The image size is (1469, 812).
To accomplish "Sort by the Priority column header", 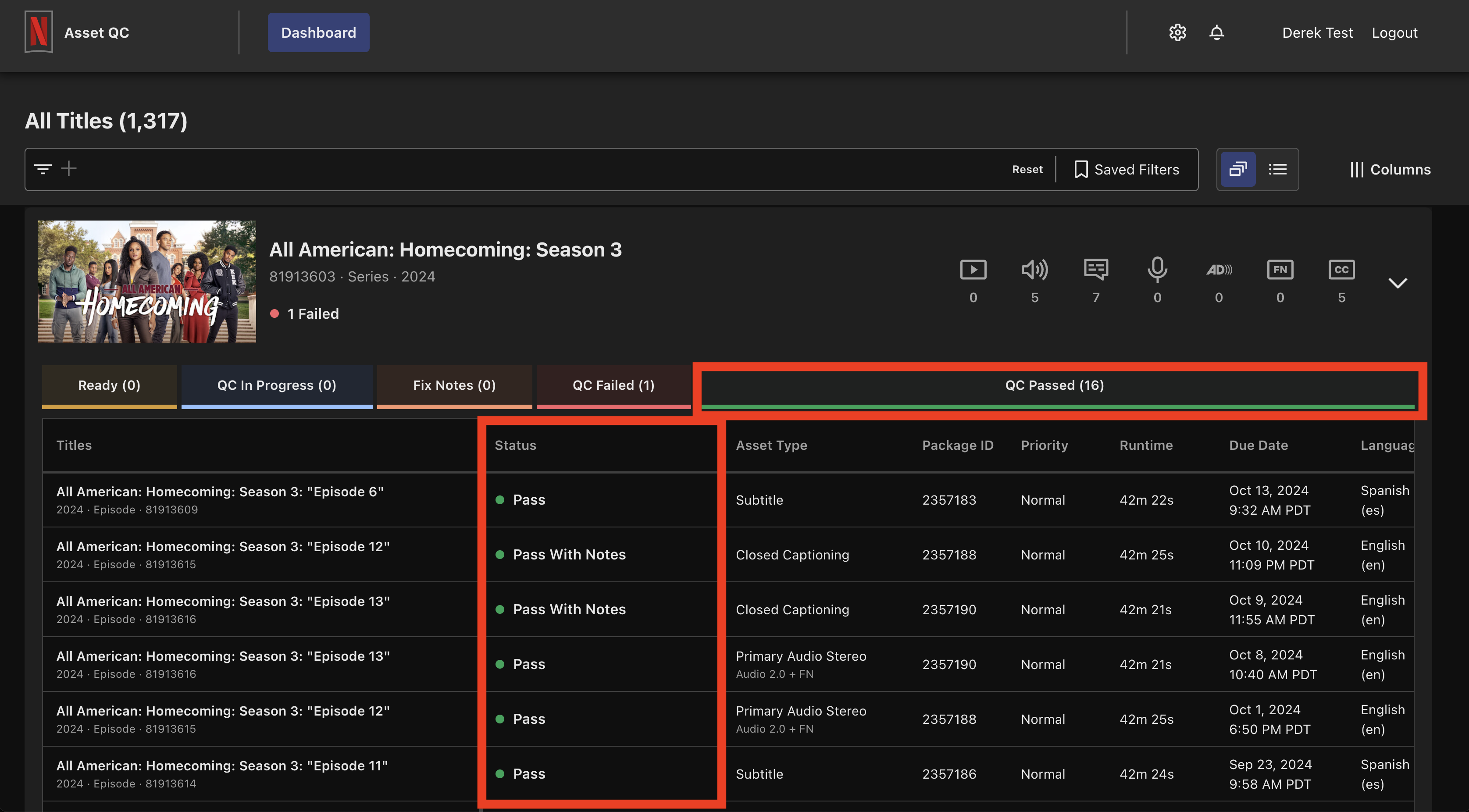I will [1044, 445].
